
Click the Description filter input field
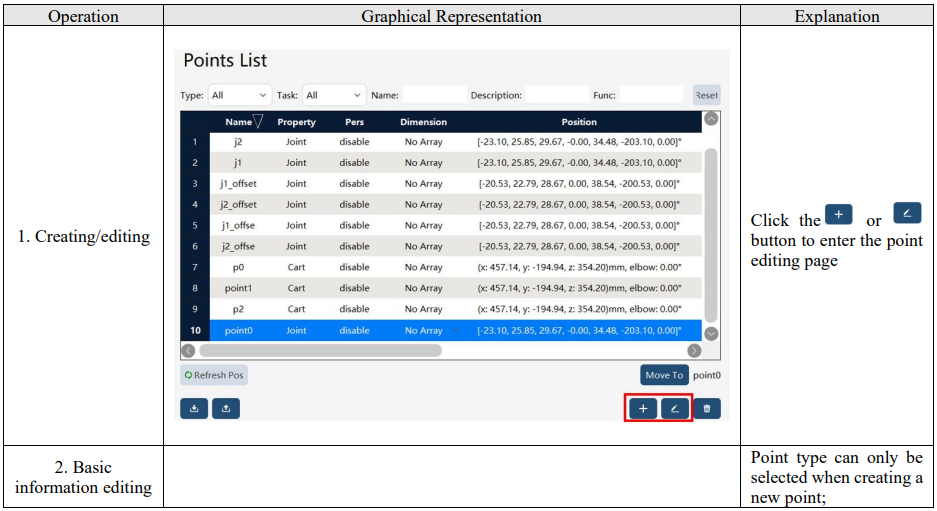point(557,95)
